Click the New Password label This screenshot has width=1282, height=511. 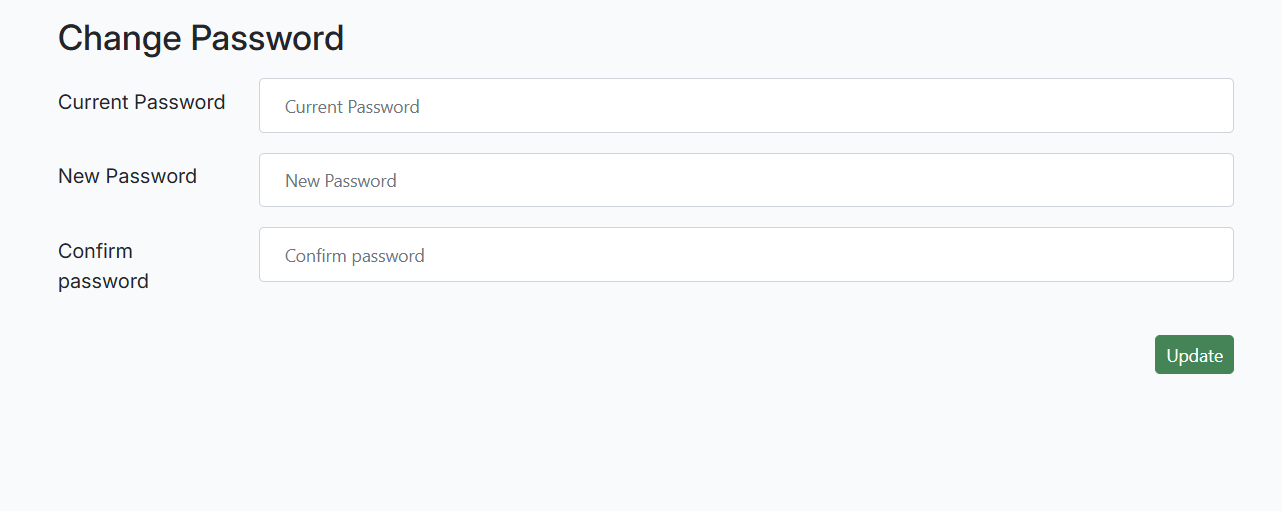pos(127,176)
